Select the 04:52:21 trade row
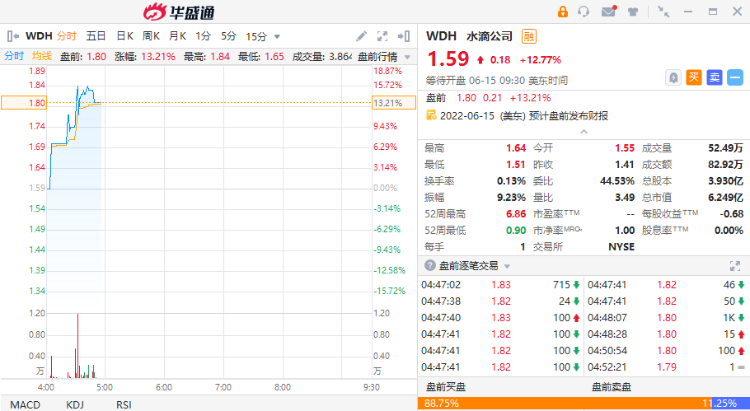This screenshot has width=750, height=411. pos(666,367)
